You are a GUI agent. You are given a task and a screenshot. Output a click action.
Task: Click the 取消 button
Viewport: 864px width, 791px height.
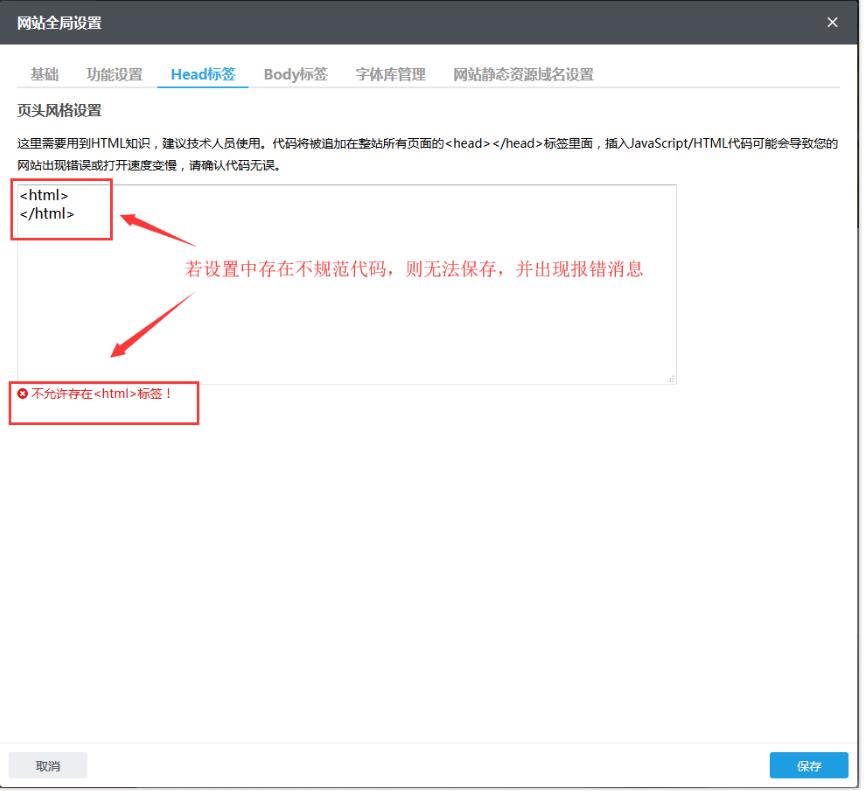48,766
